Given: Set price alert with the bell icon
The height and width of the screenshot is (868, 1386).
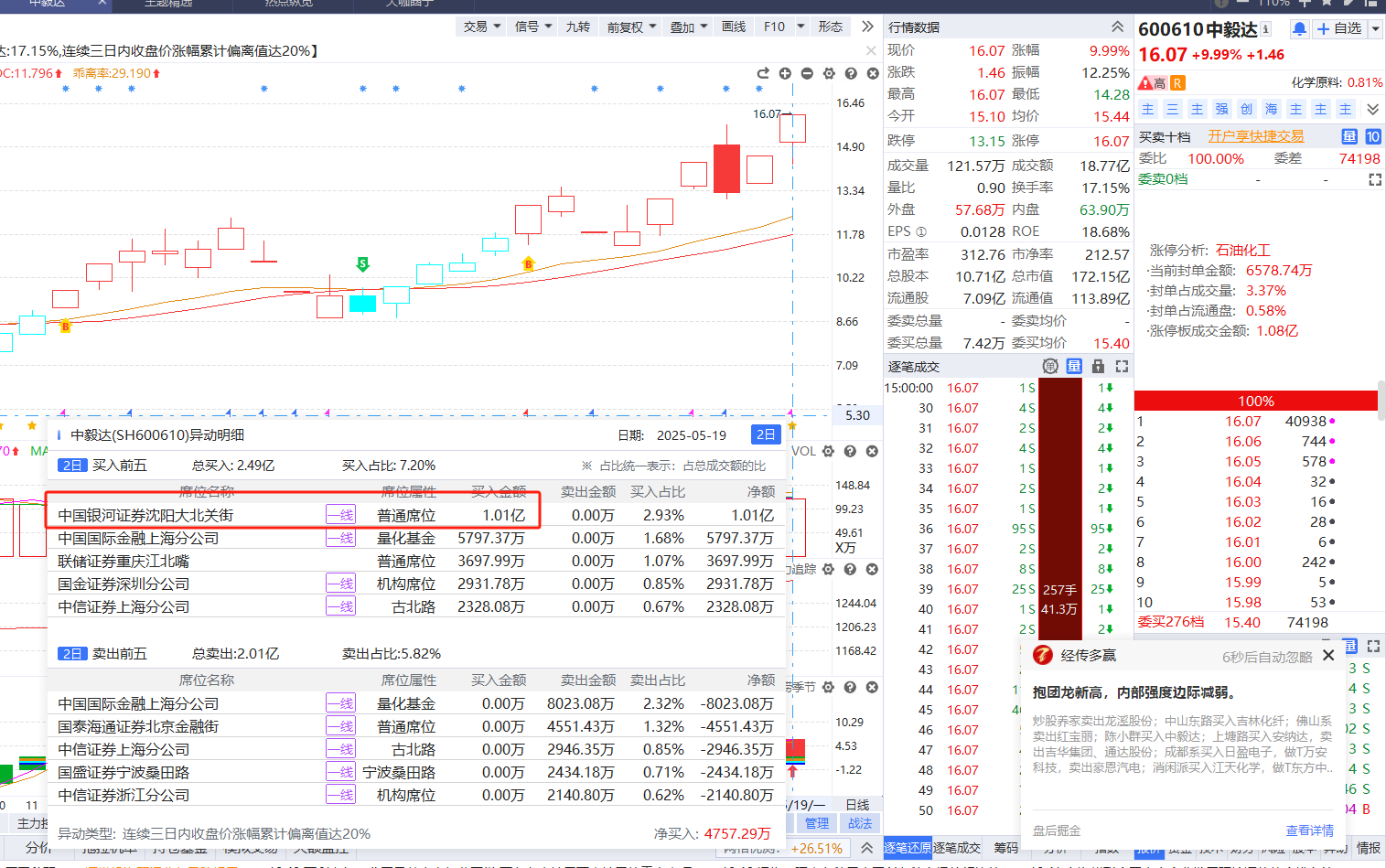Looking at the screenshot, I should [1299, 29].
